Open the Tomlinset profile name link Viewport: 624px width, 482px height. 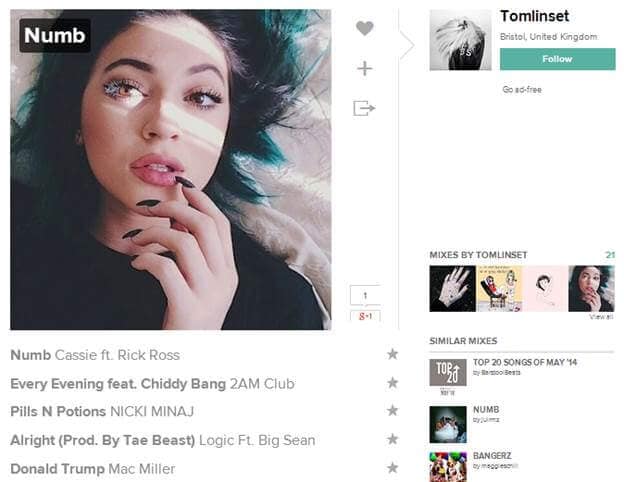click(x=534, y=16)
